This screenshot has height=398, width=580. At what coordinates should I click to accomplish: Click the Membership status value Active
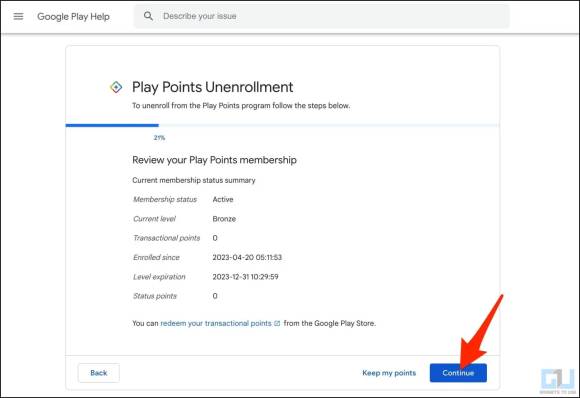223,199
